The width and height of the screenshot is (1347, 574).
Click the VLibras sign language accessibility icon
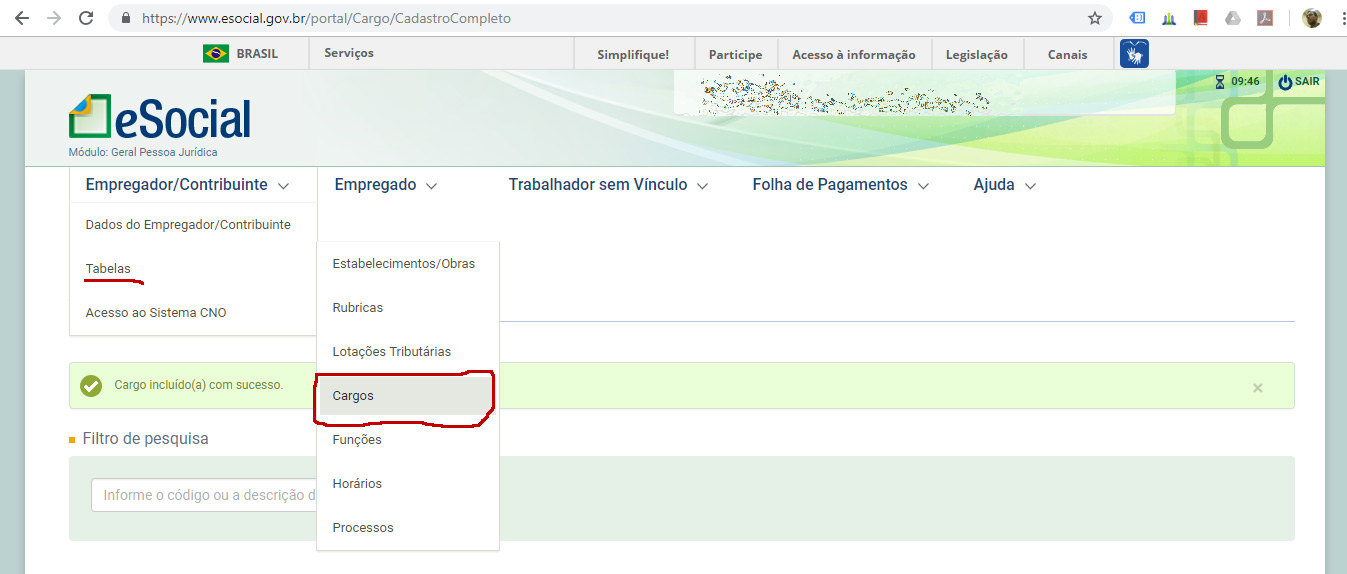click(x=1134, y=54)
